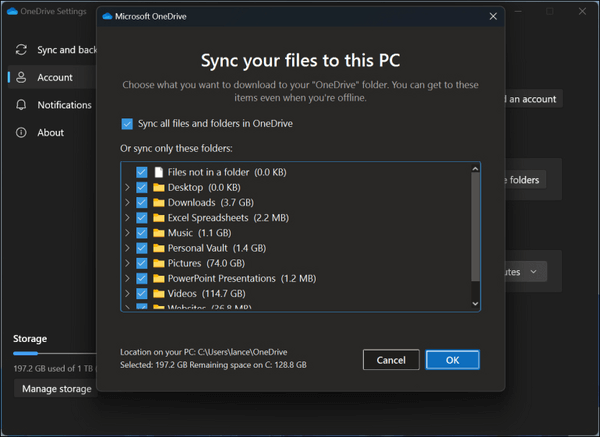Click the Storage usage progress bar
This screenshot has height=437, width=600.
coord(52,353)
